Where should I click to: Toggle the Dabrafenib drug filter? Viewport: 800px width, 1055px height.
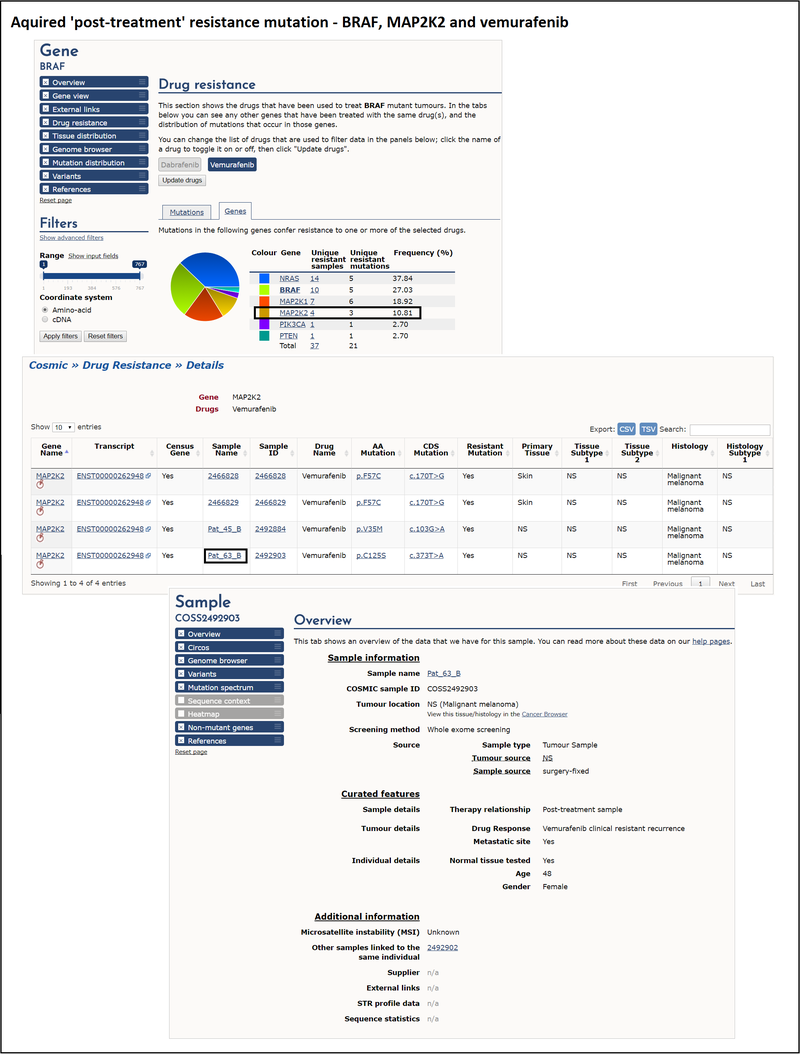click(181, 164)
